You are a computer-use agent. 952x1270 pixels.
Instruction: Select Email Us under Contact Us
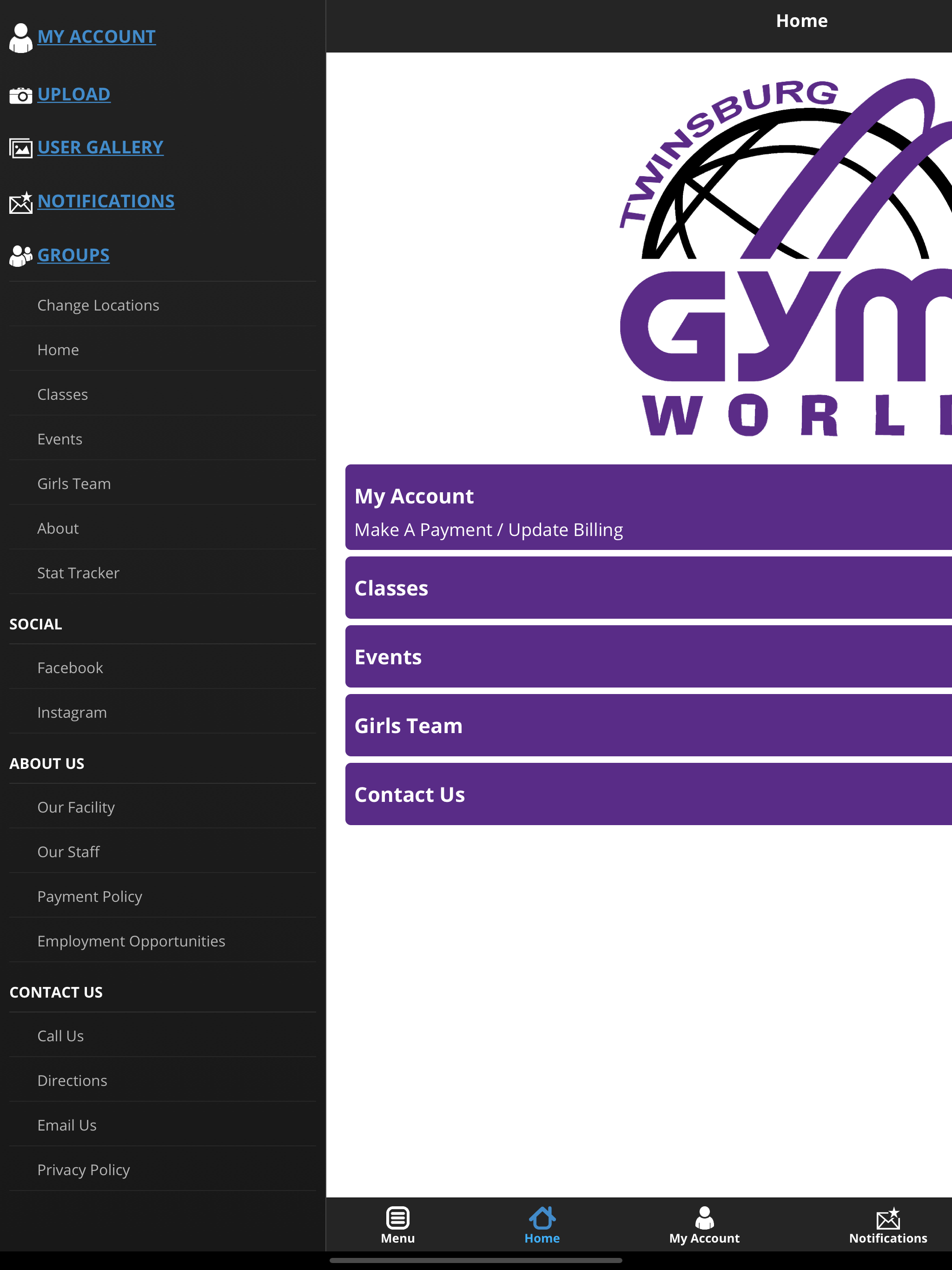point(163,1125)
